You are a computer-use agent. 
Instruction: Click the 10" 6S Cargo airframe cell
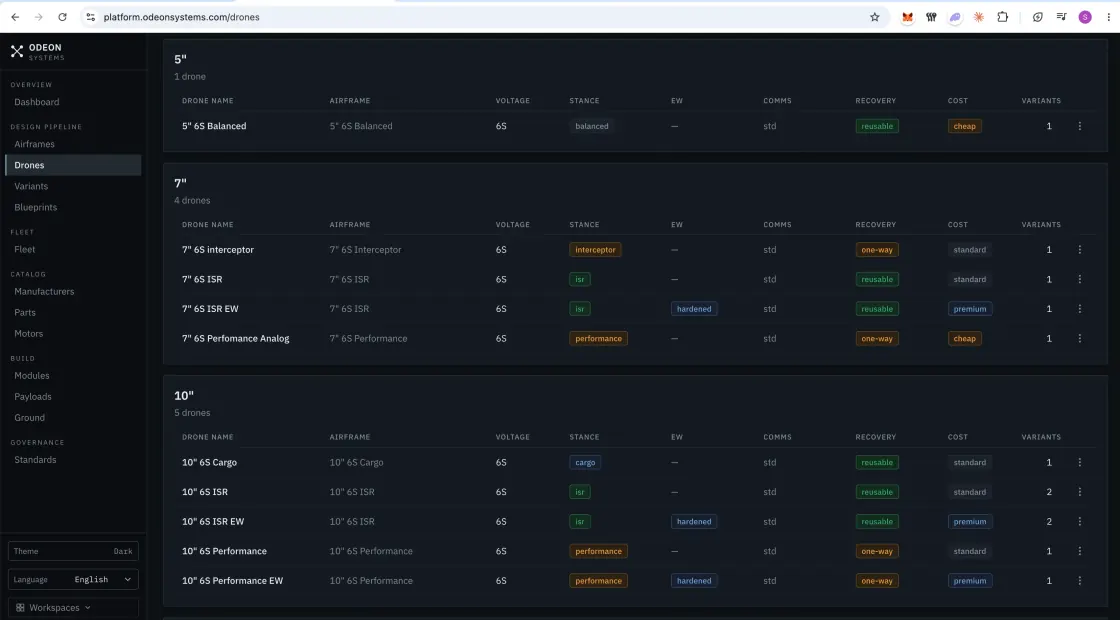click(x=356, y=462)
